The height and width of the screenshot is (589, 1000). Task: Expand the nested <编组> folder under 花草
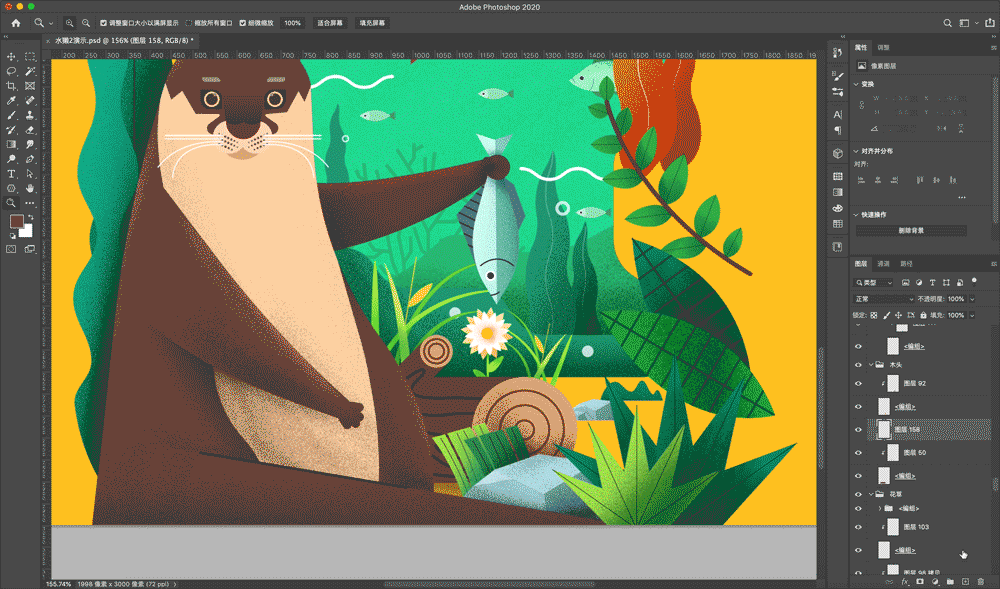(x=880, y=508)
